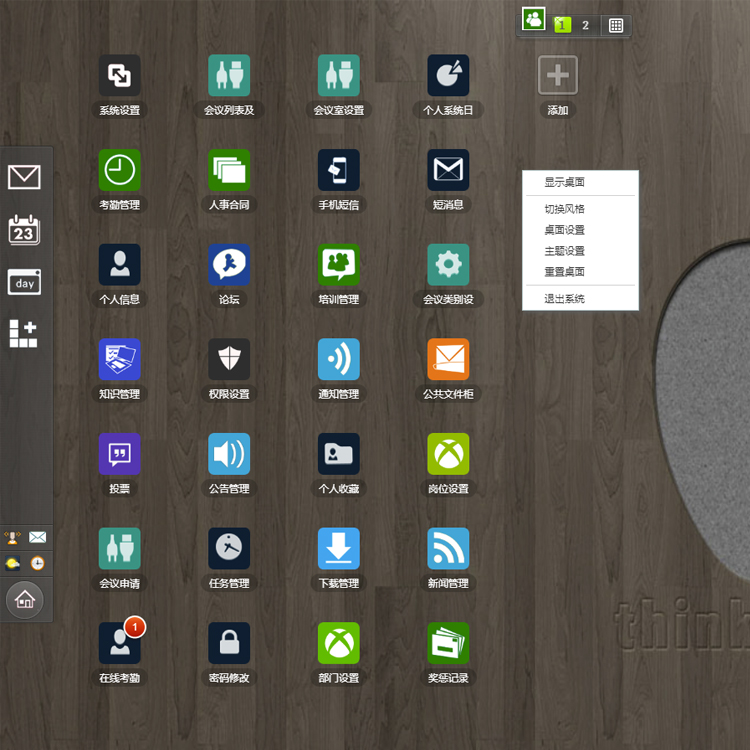Screen dimensions: 750x750
Task: Switch to desktop page 2
Action: coord(585,25)
